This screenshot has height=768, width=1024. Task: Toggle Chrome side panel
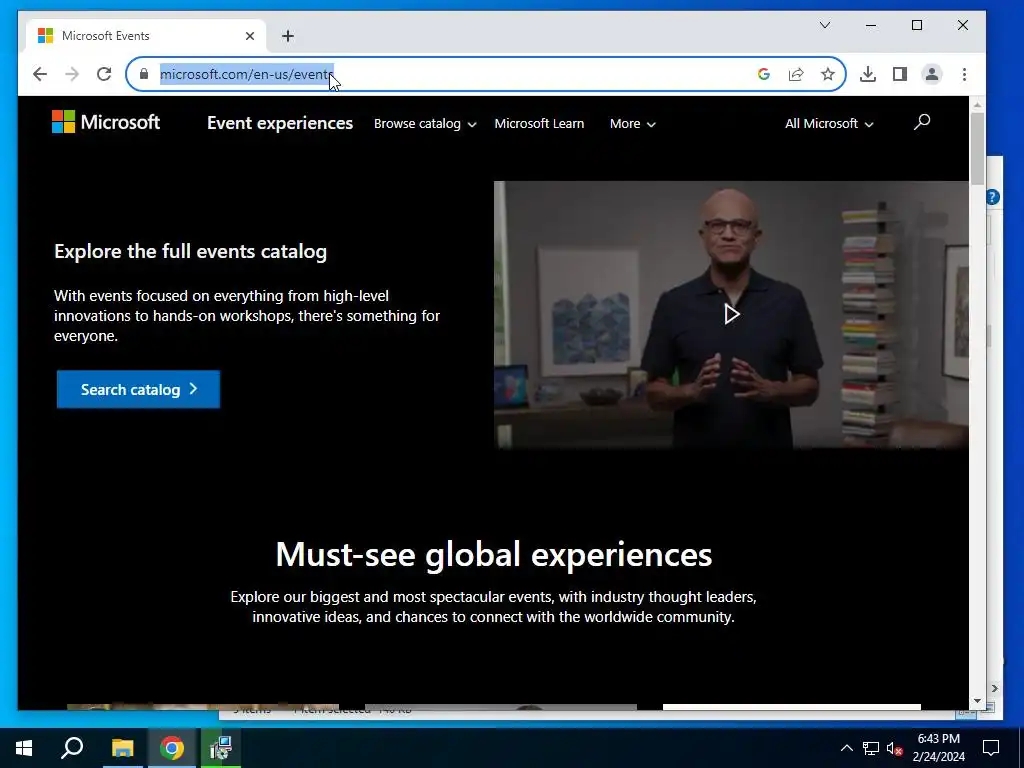pyautogui.click(x=899, y=74)
